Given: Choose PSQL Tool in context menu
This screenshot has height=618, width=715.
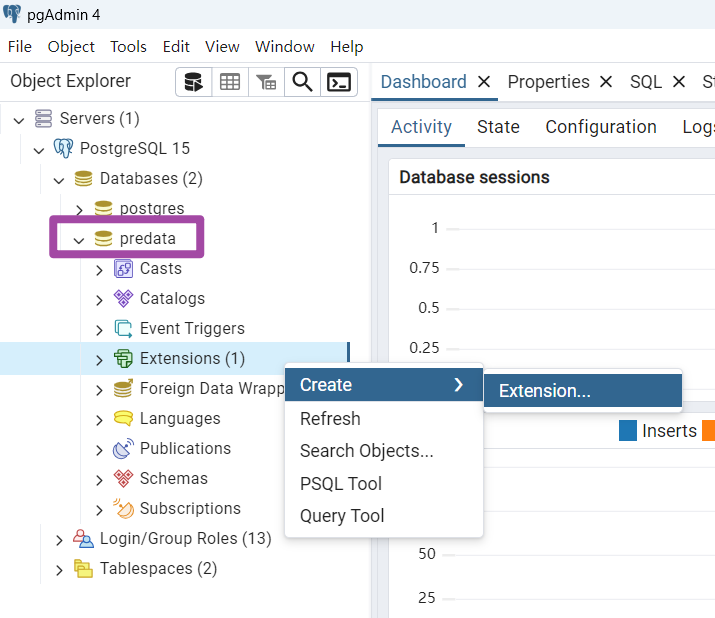Looking at the screenshot, I should 383,483.
